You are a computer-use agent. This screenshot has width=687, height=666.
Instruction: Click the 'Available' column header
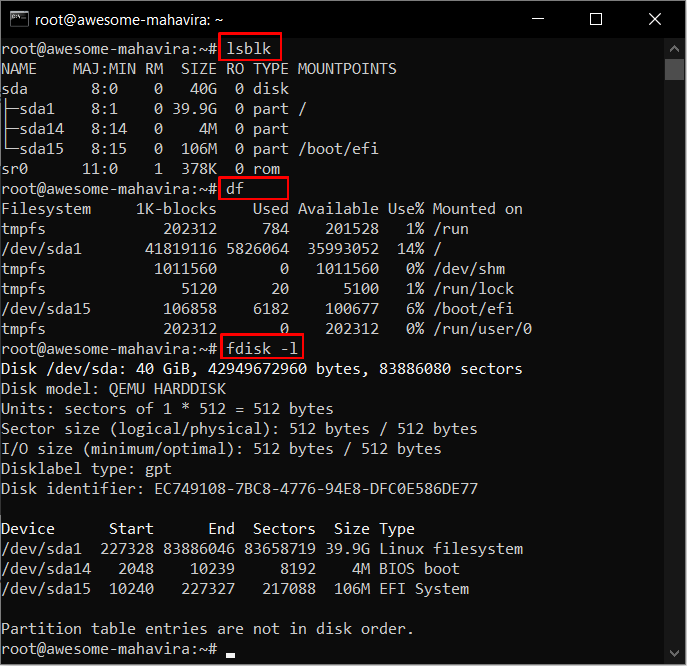338,209
